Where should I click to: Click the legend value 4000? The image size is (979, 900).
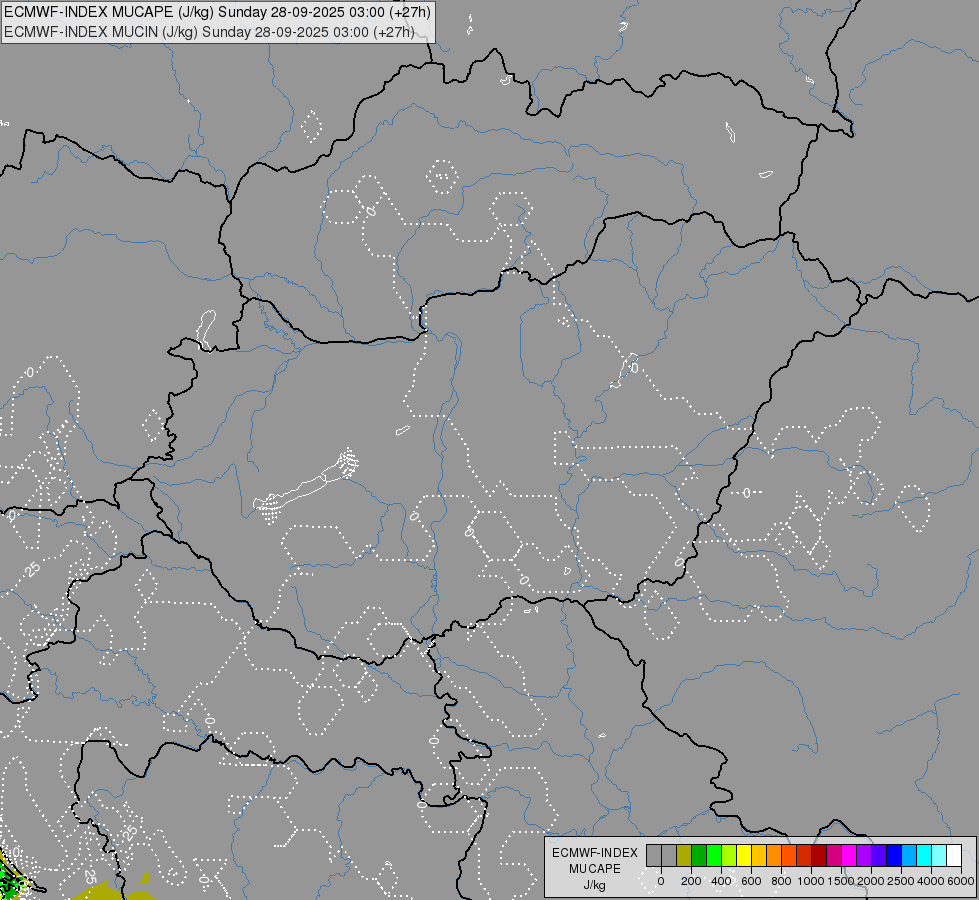(931, 881)
